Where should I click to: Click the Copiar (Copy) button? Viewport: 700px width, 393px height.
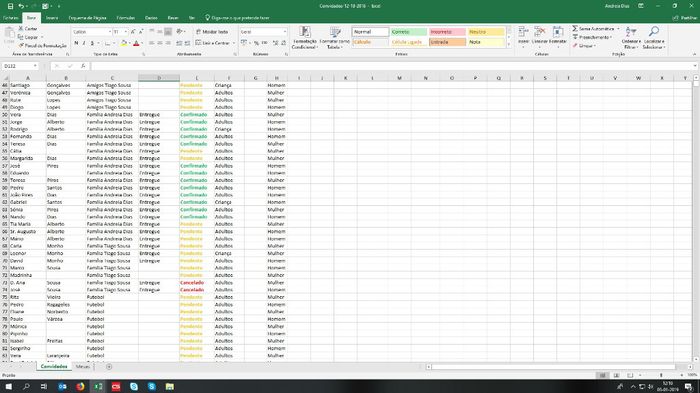pyautogui.click(x=29, y=37)
